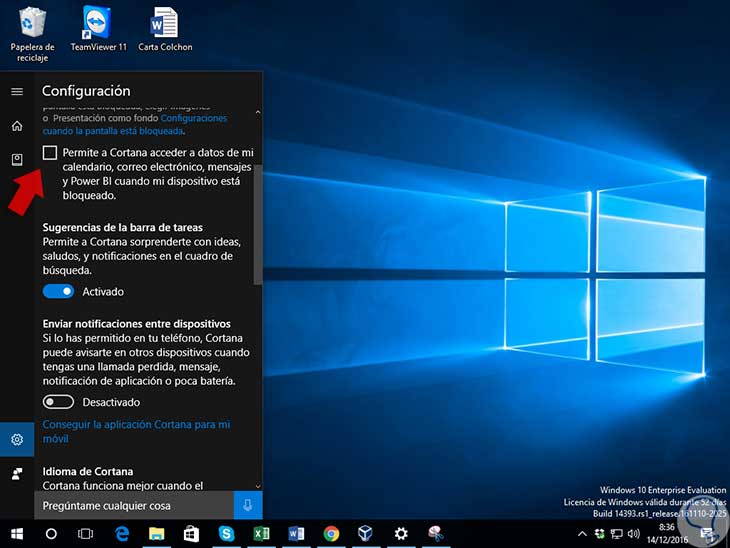The image size is (730, 548).
Task: Open the Cortana hamburger menu
Action: click(17, 91)
